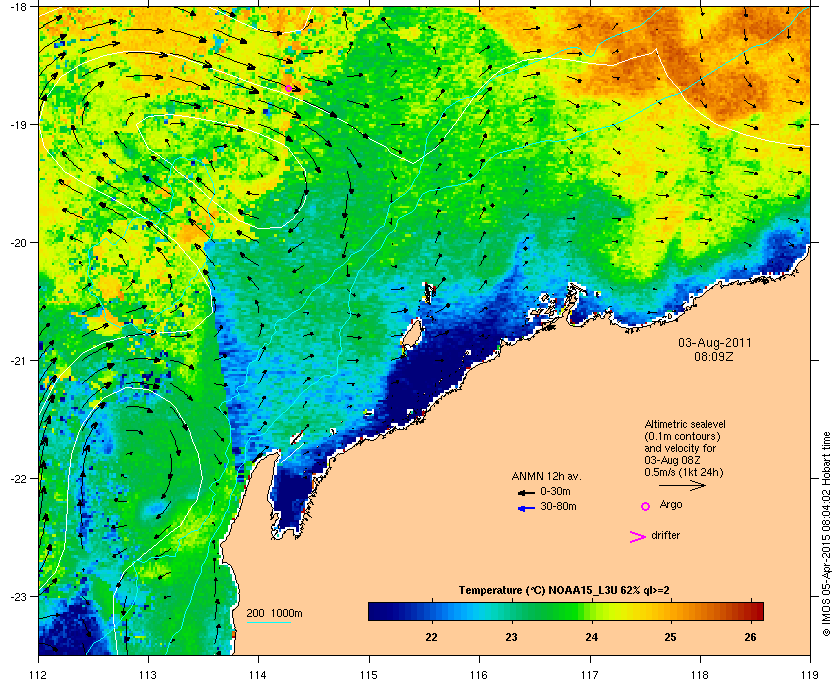Click the 'ANMN 12h av.' label
840x680 pixels.
point(546,476)
